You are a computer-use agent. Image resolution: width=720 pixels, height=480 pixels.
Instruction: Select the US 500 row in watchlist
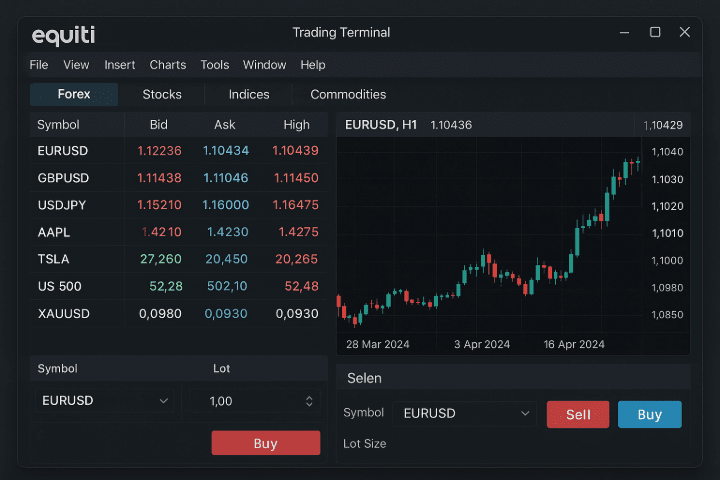point(179,286)
